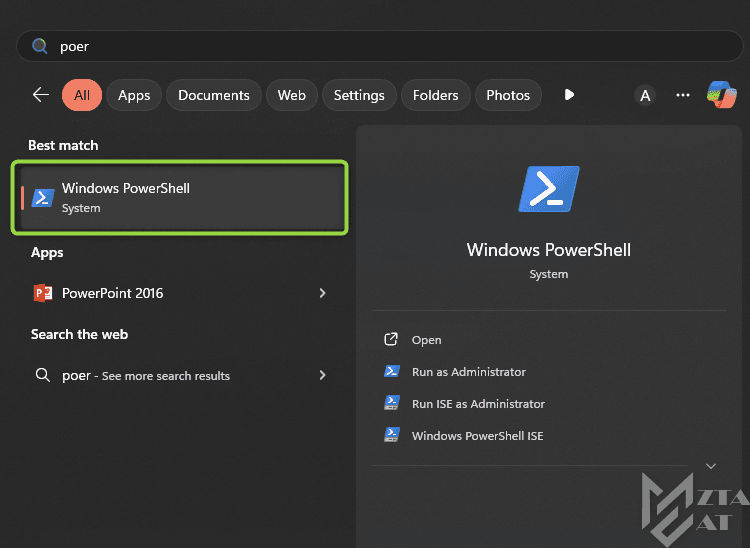Click the search magnifier icon in search box
This screenshot has width=750, height=548.
[39, 46]
